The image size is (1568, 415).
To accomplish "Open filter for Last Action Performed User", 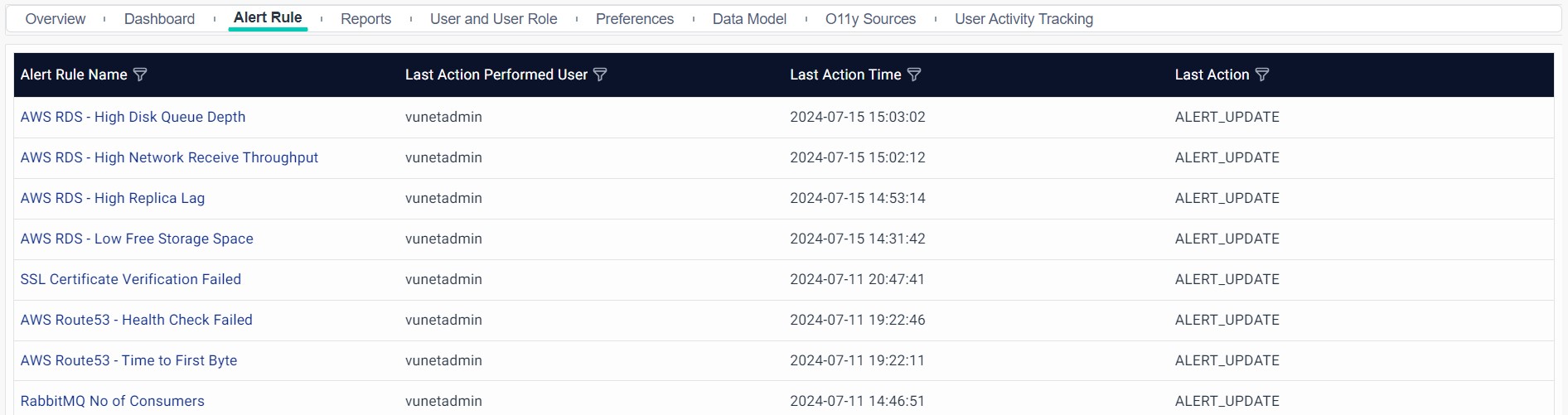I will tap(600, 75).
